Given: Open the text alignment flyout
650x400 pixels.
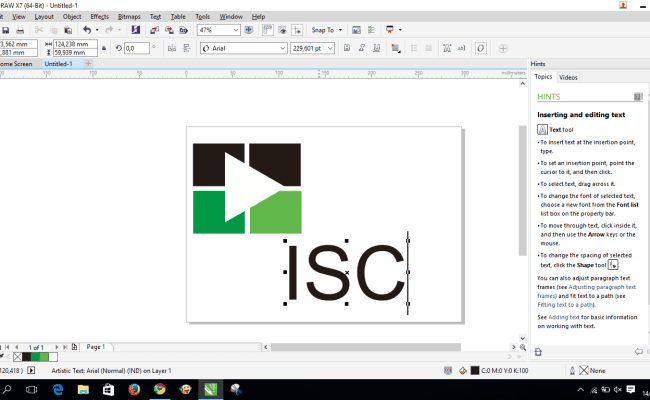Looking at the screenshot, I should (395, 48).
